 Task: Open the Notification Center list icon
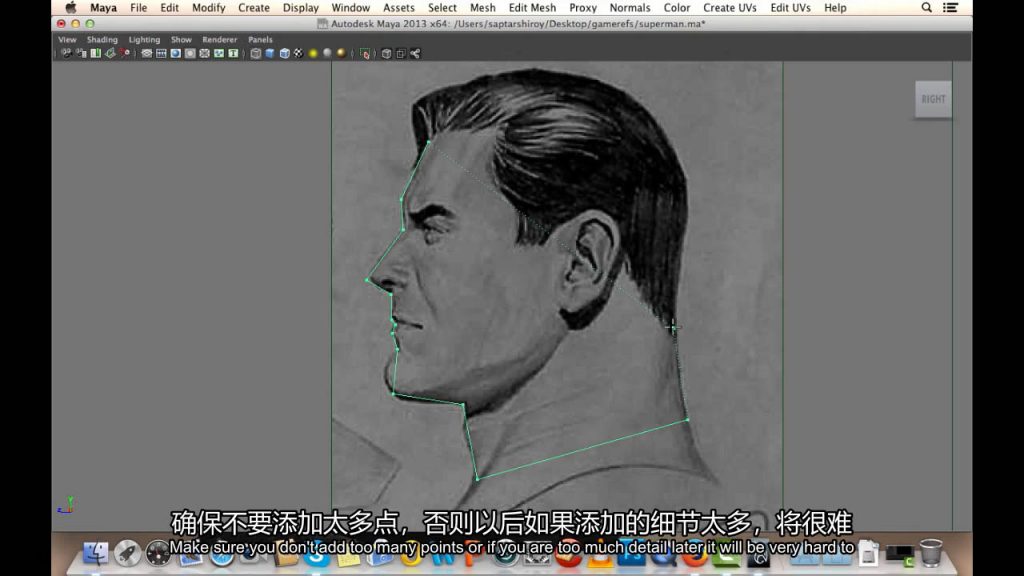tap(950, 8)
